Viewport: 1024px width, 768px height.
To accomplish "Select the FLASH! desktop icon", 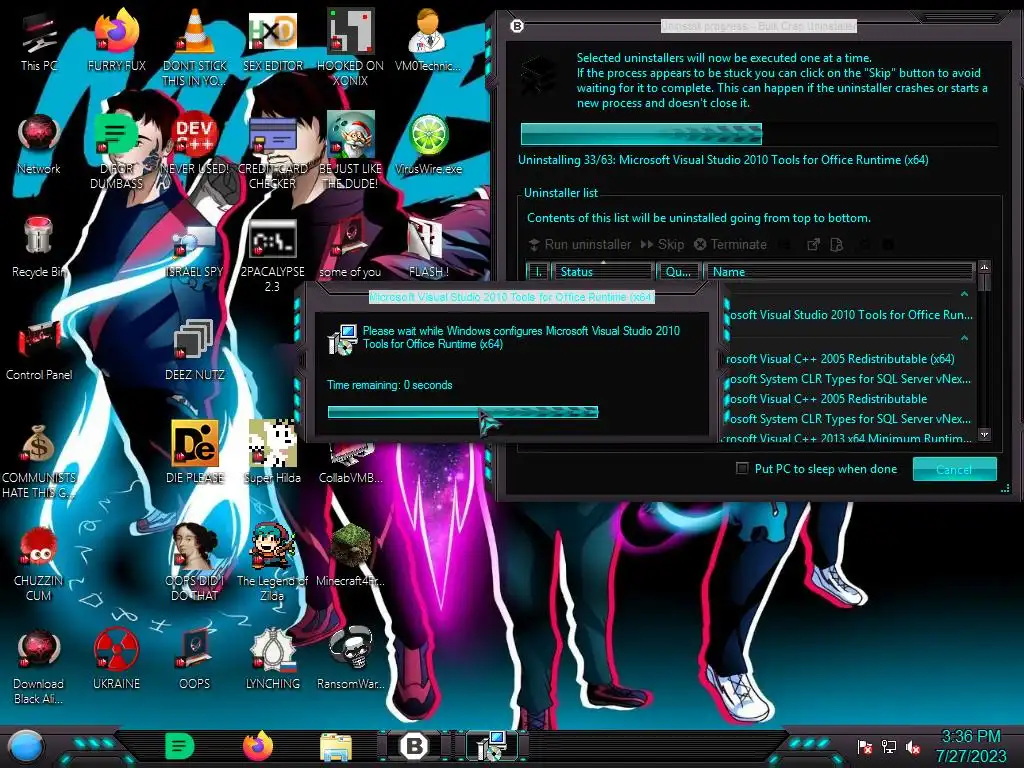I will pos(428,248).
